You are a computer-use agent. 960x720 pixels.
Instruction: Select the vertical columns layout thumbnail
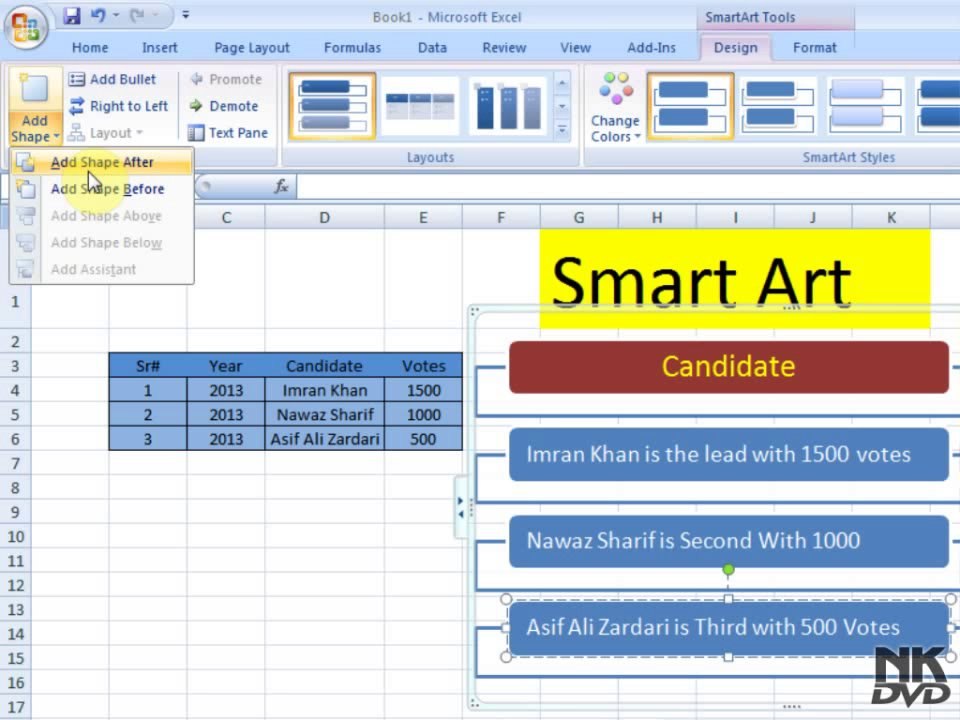click(508, 105)
